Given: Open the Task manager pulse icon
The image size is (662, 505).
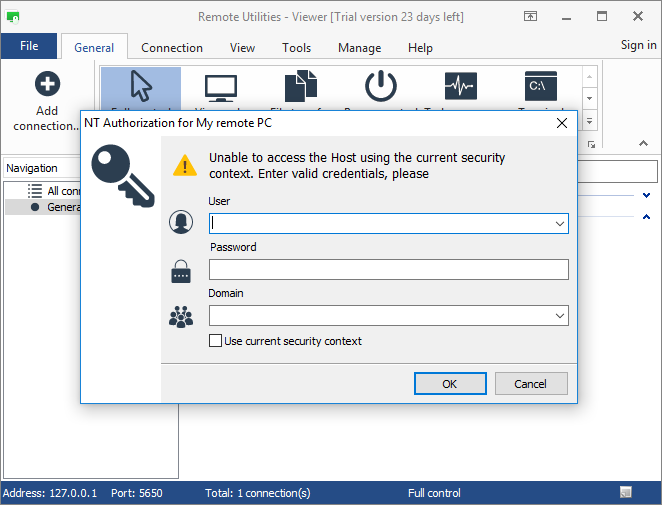Looking at the screenshot, I should click(x=461, y=86).
